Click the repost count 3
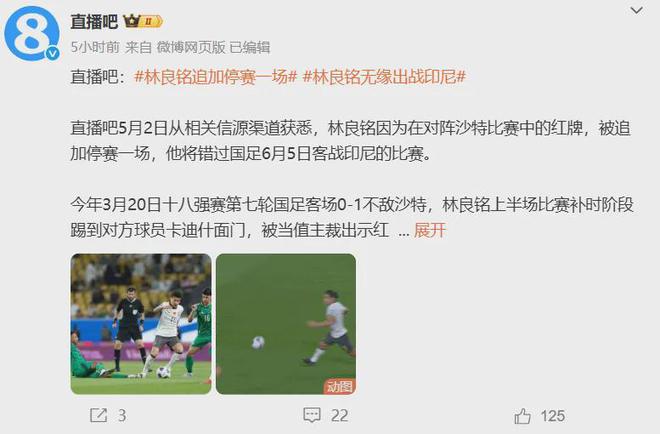The image size is (660, 434). (x=122, y=416)
